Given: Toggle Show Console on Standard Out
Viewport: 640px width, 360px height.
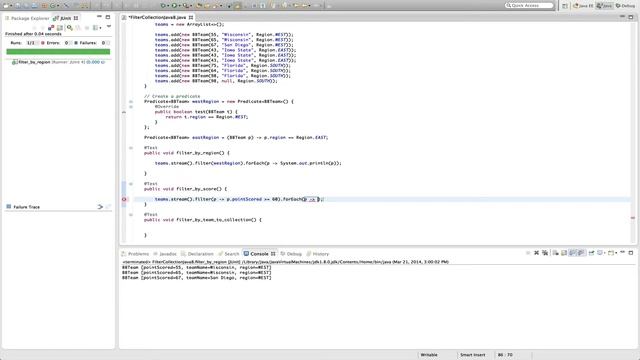Looking at the screenshot, I should (572, 253).
